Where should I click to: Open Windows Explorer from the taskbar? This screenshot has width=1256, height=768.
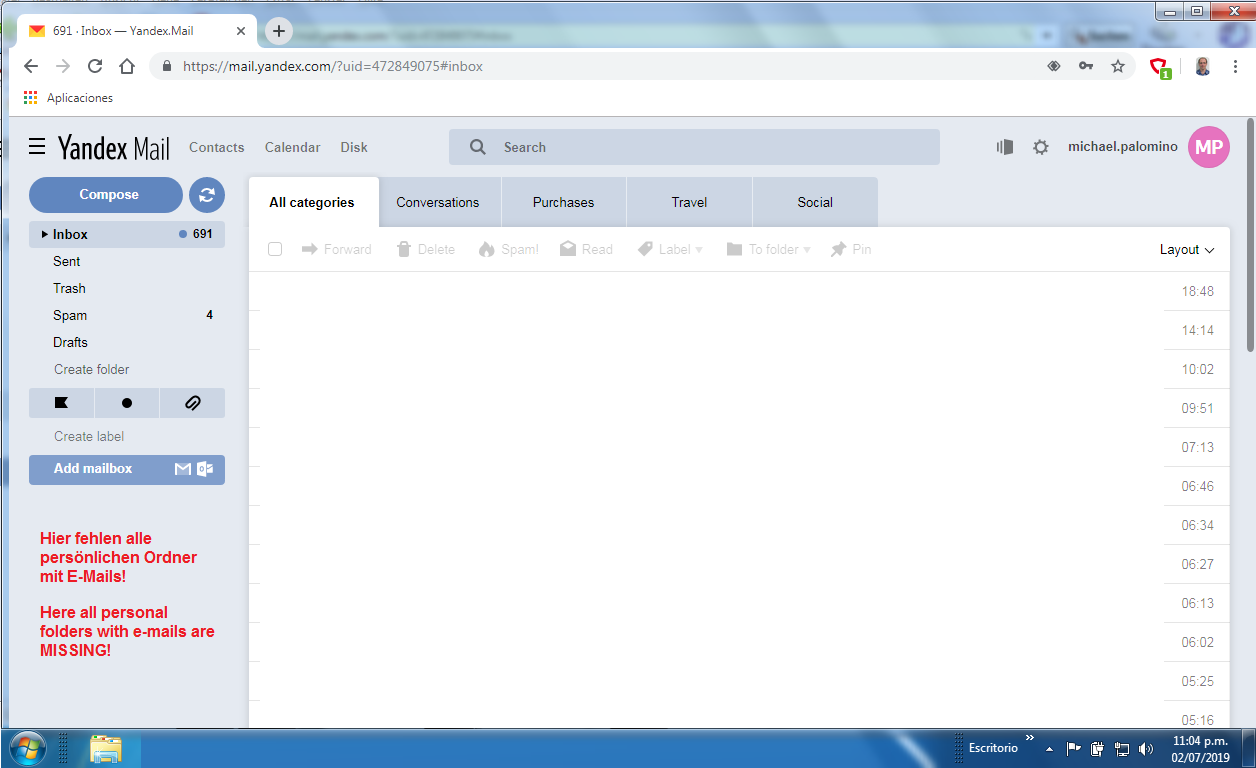pos(105,748)
